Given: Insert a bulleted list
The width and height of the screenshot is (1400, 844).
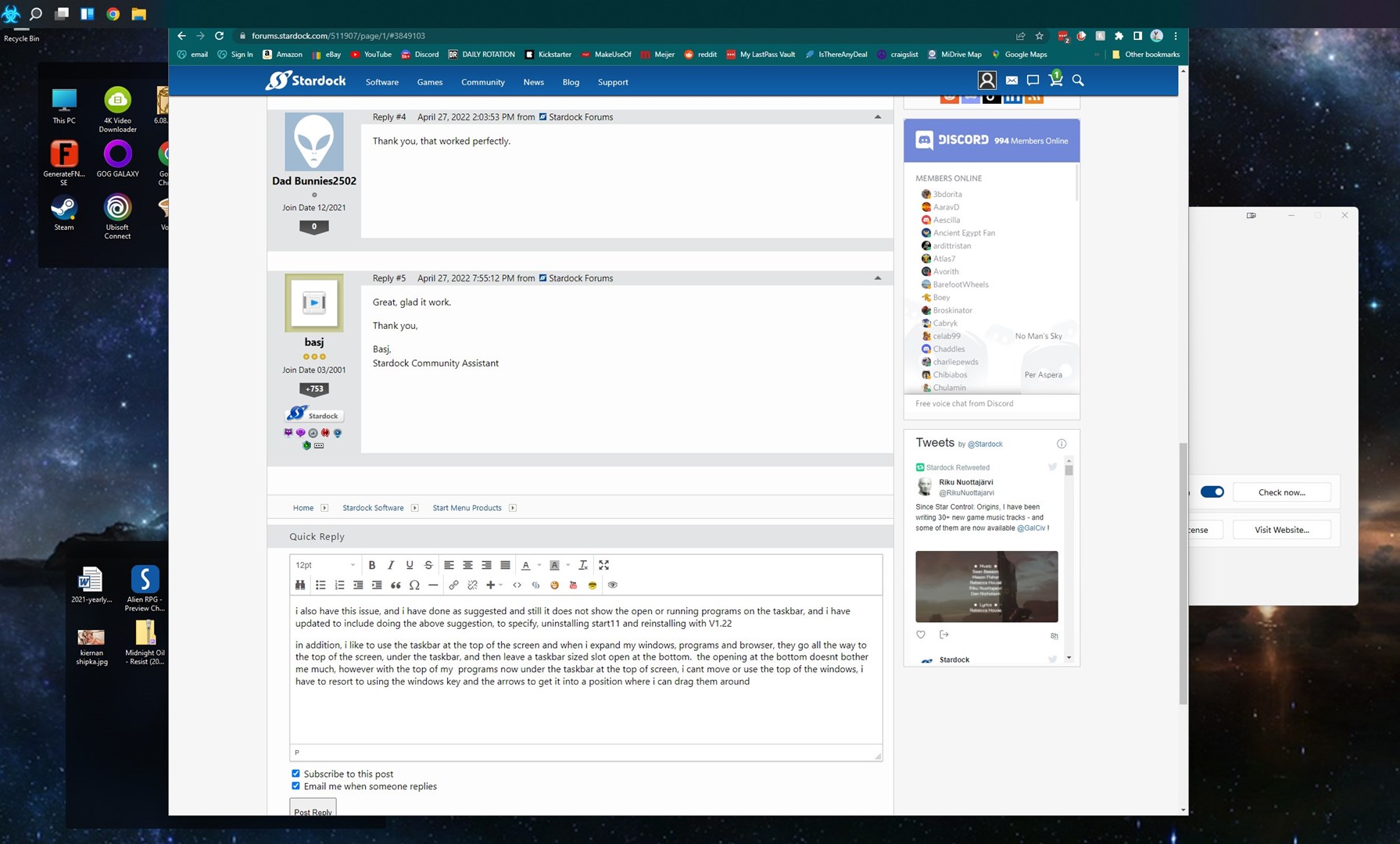Looking at the screenshot, I should tap(320, 585).
